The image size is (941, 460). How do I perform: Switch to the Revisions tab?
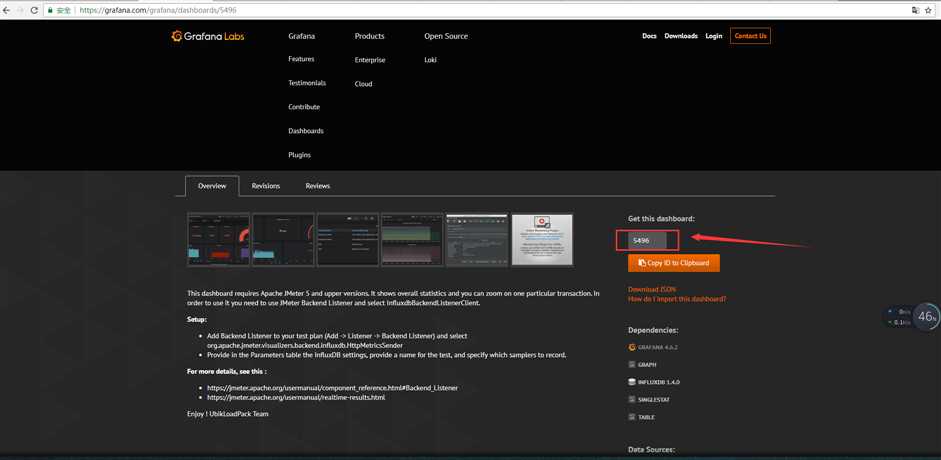tap(266, 186)
